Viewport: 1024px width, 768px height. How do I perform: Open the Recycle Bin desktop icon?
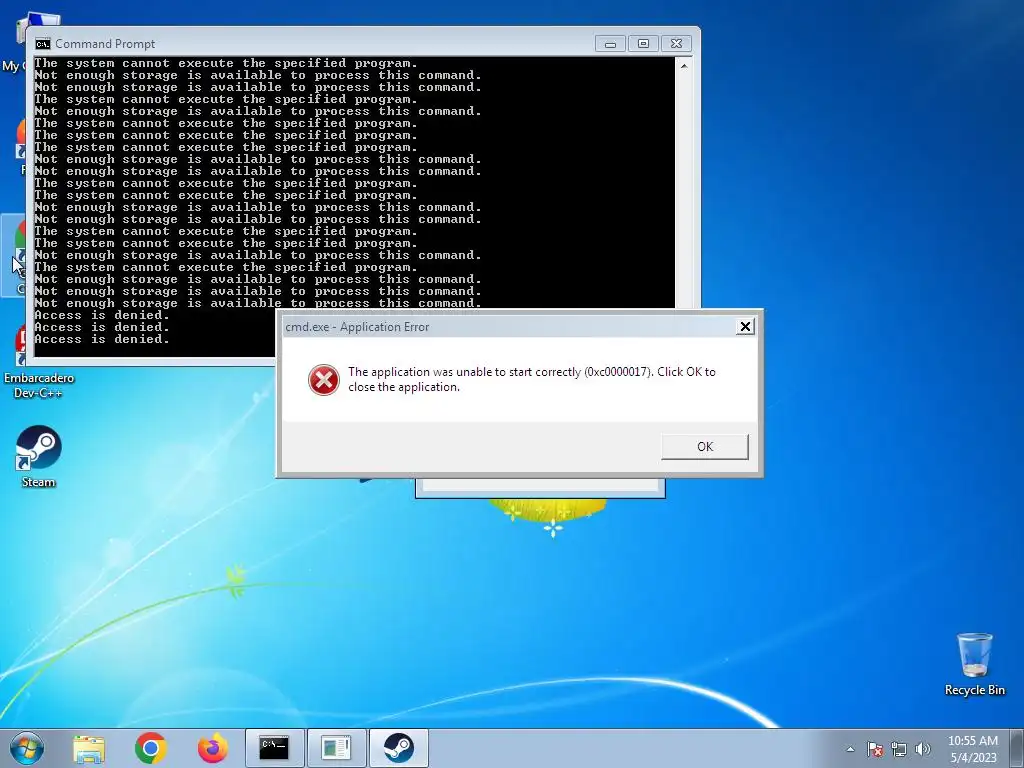(974, 664)
